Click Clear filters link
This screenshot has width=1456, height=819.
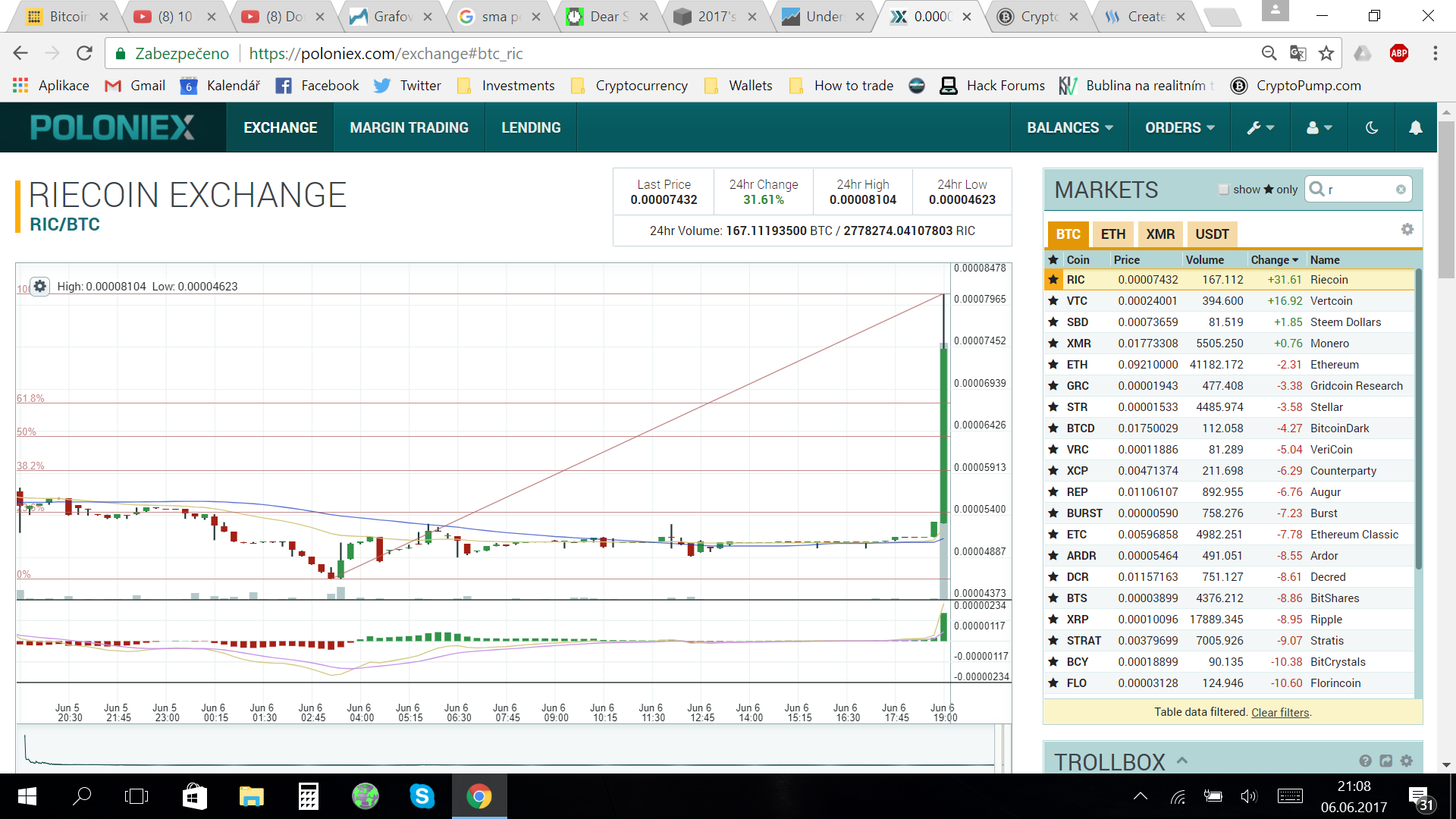[1280, 712]
